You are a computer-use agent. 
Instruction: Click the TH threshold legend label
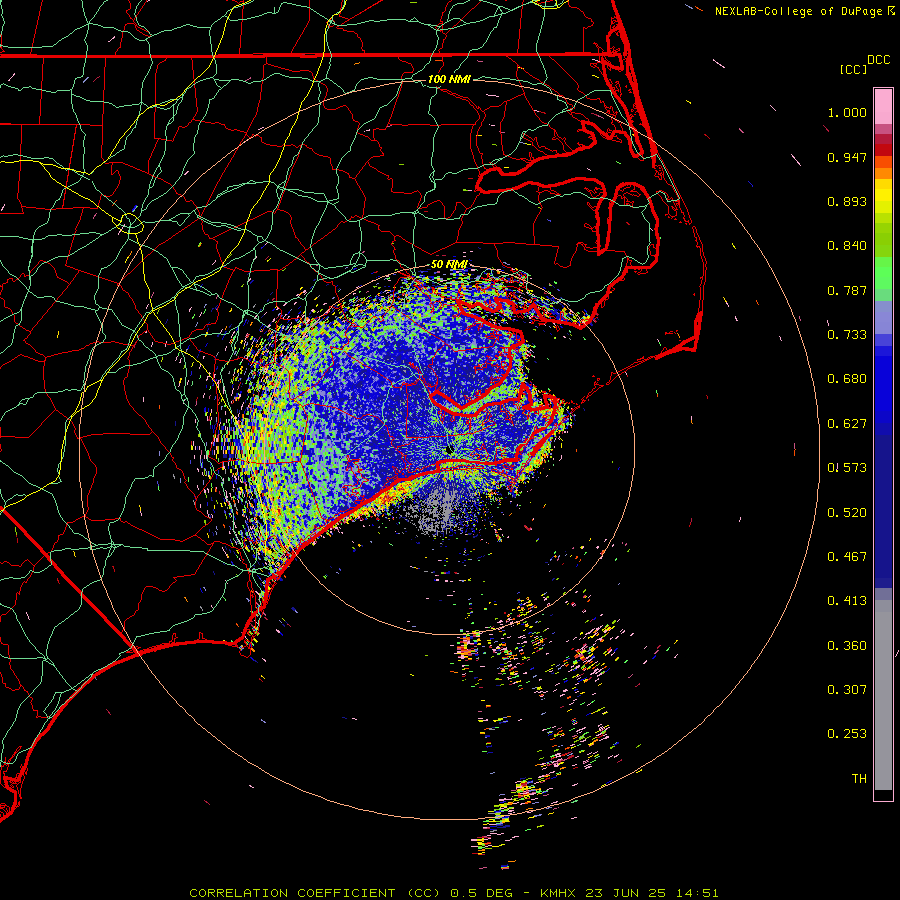pos(859,779)
